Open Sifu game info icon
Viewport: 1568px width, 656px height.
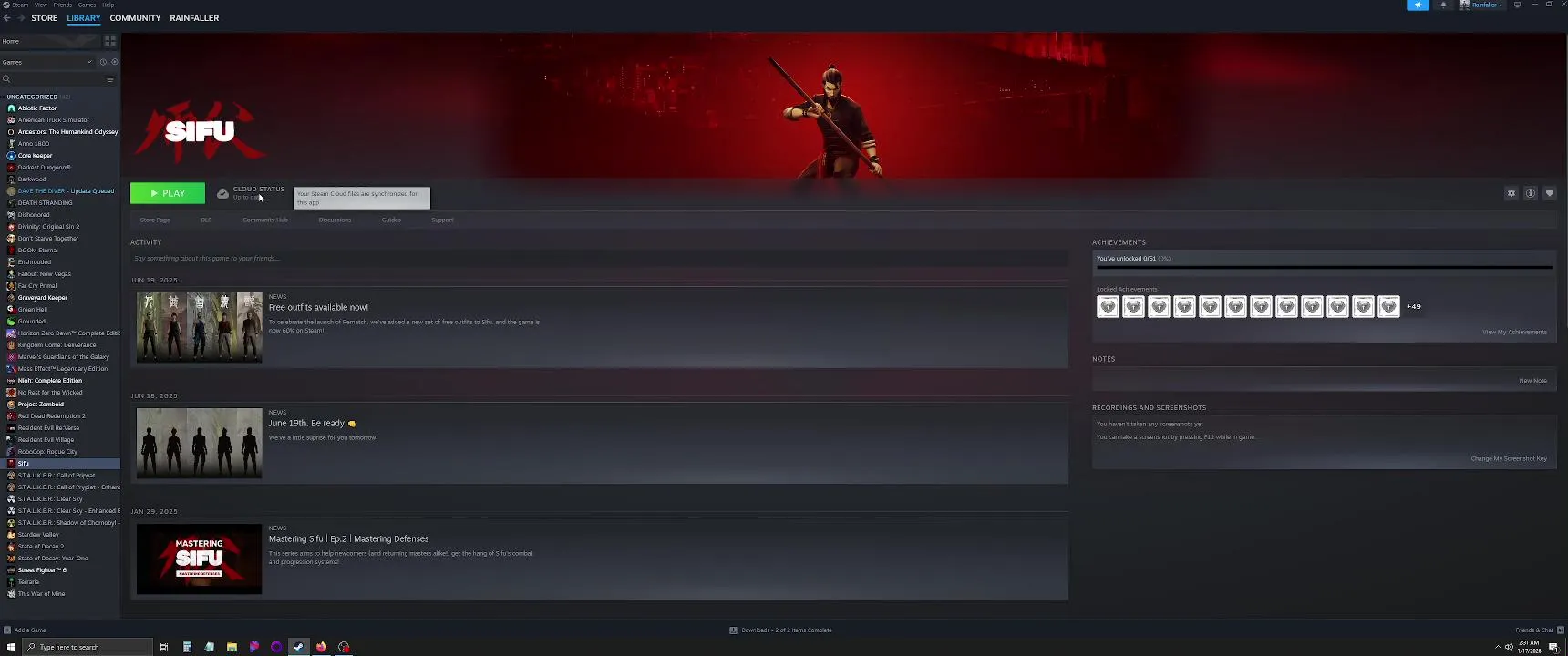click(1531, 193)
